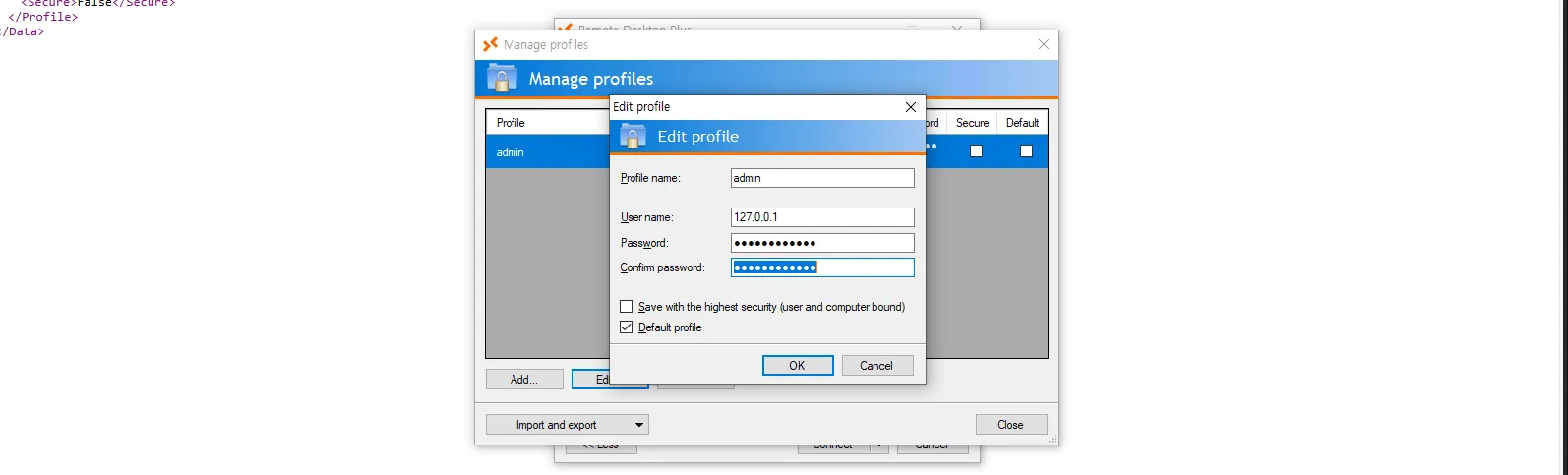
Task: Click the Manage profiles title bar app icon
Action: click(490, 44)
